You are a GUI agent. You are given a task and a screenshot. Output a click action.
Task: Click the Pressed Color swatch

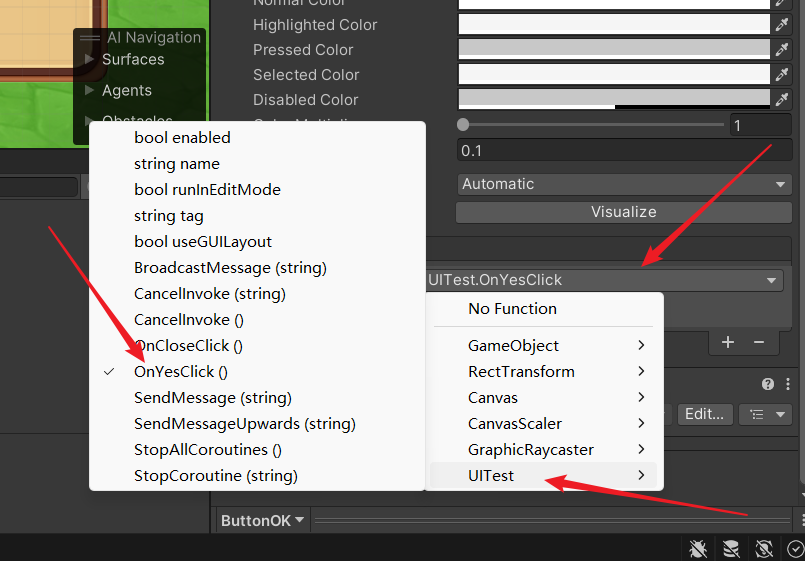coord(613,49)
